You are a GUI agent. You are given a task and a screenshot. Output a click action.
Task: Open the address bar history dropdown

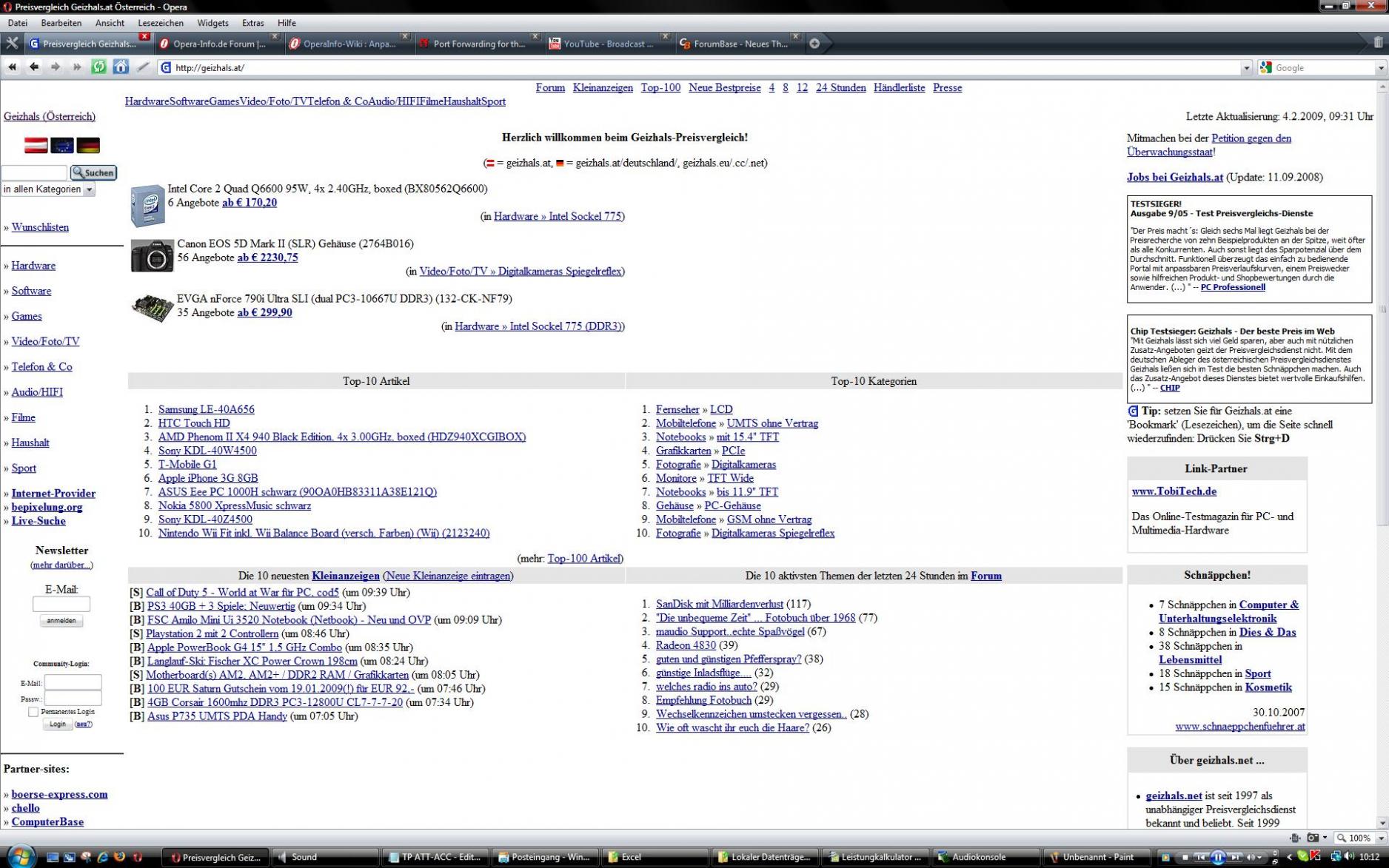pos(1246,68)
